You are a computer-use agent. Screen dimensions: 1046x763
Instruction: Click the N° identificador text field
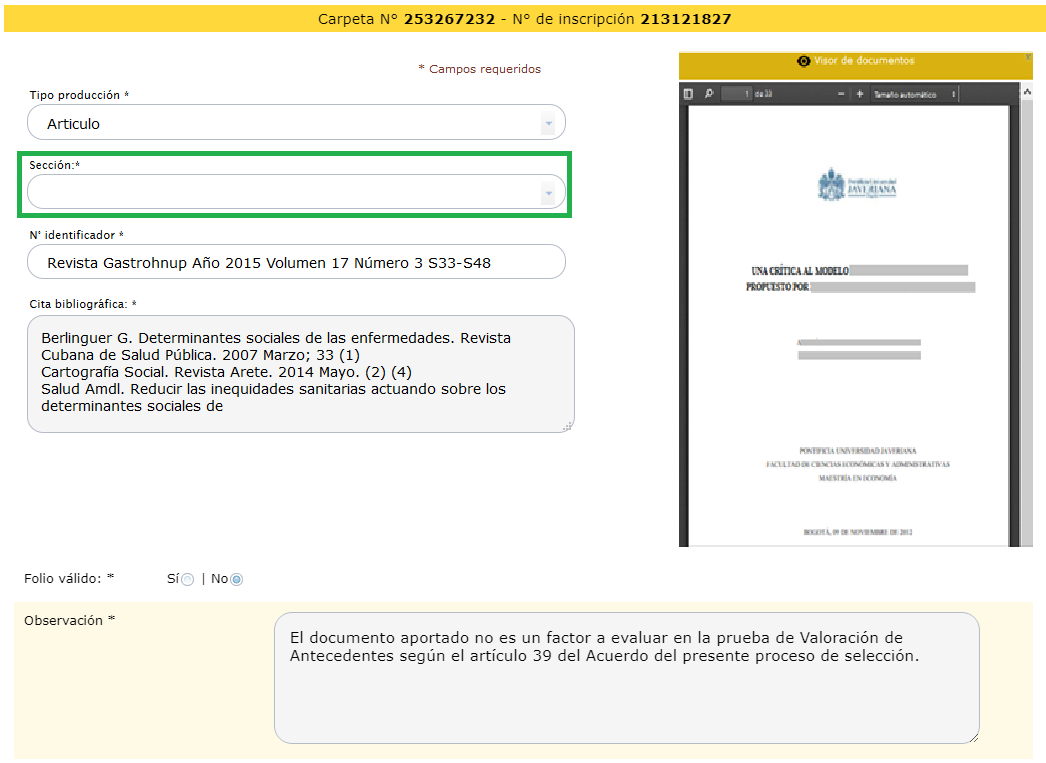[x=296, y=263]
